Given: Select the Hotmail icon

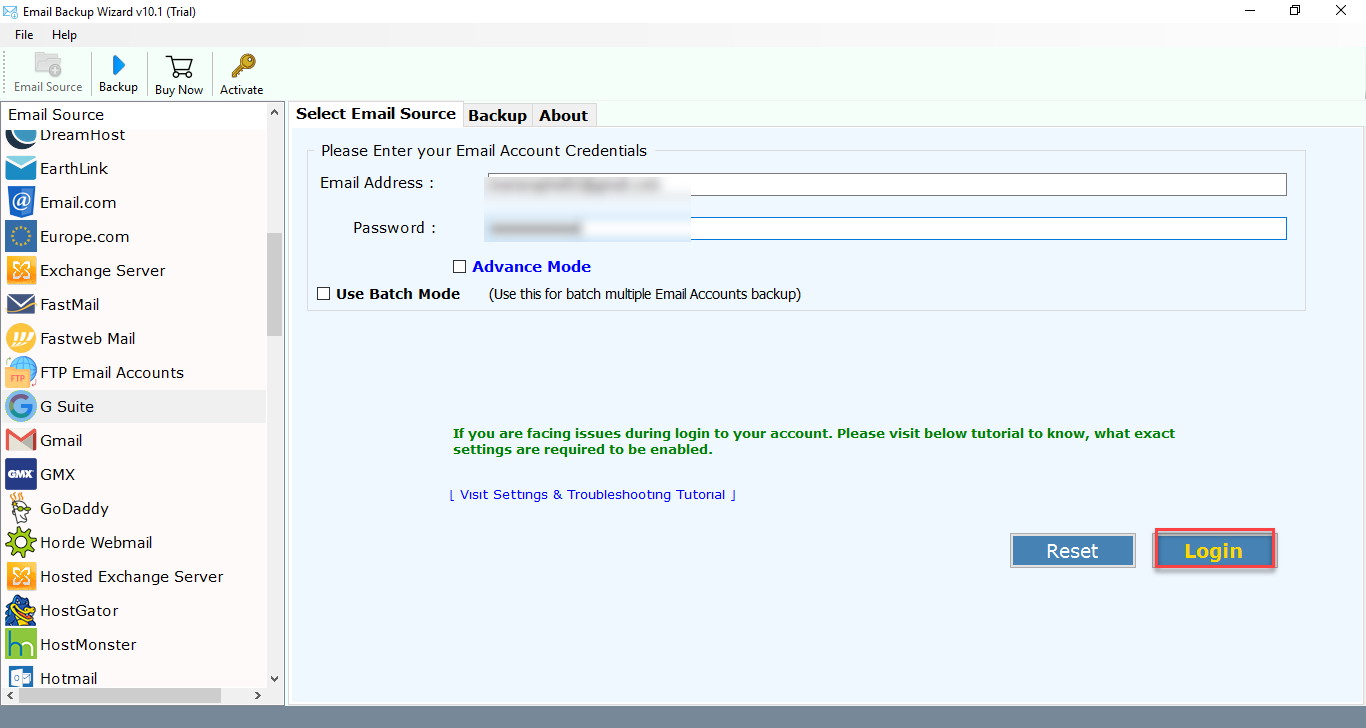Looking at the screenshot, I should point(21,679).
